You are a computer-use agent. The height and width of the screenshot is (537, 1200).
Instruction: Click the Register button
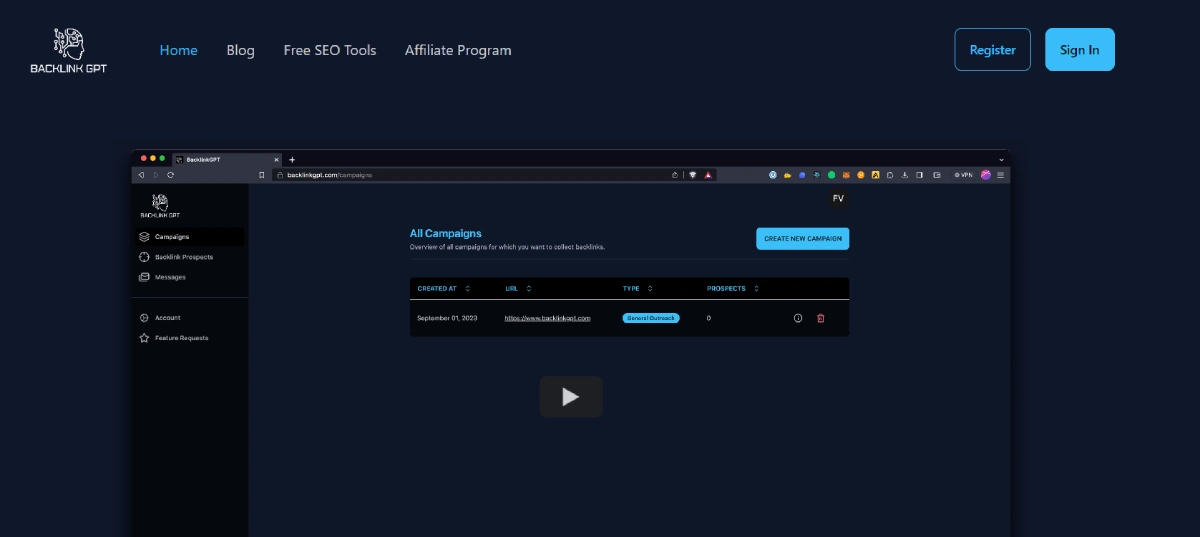tap(992, 50)
